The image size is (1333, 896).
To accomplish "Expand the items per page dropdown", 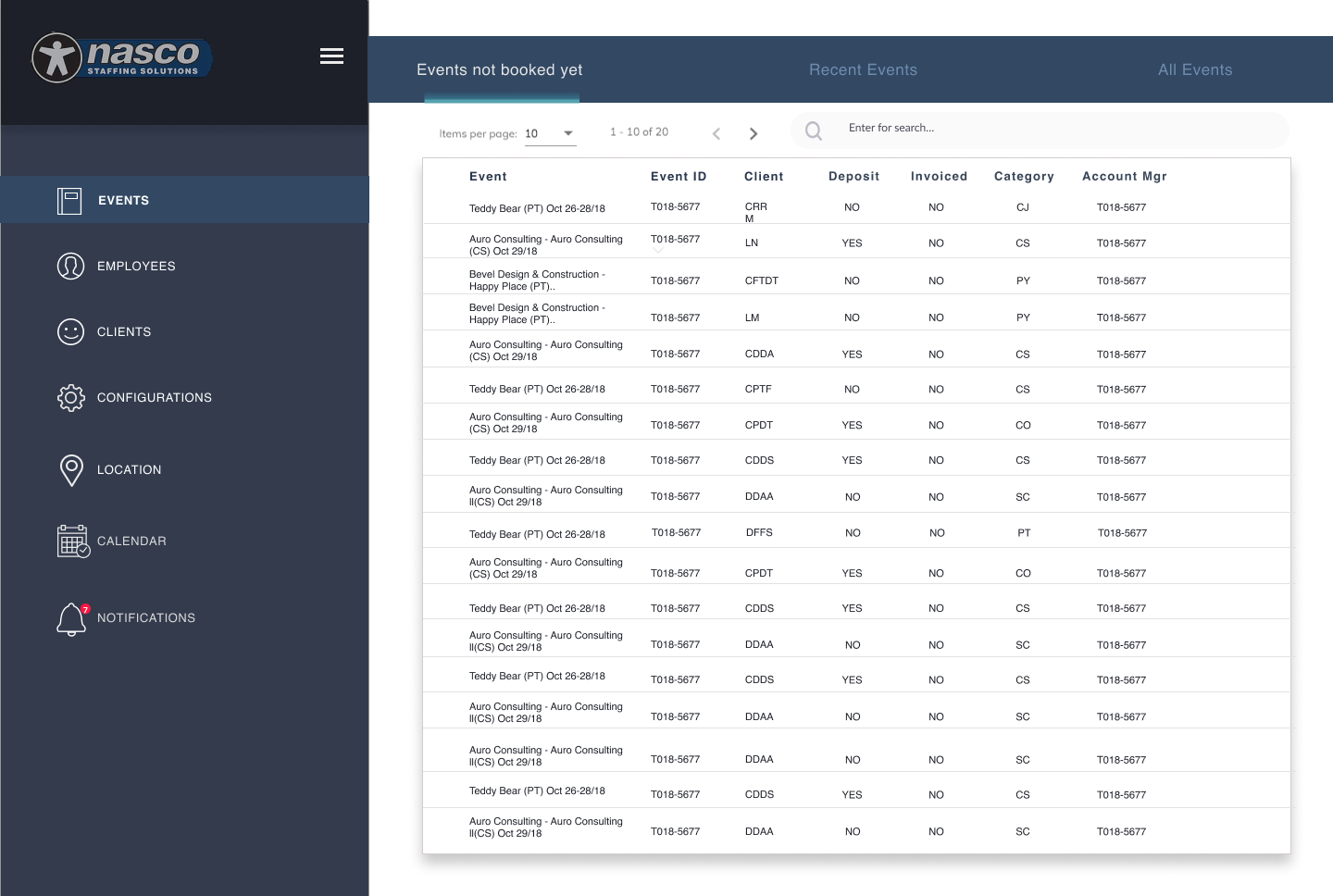I will [568, 132].
